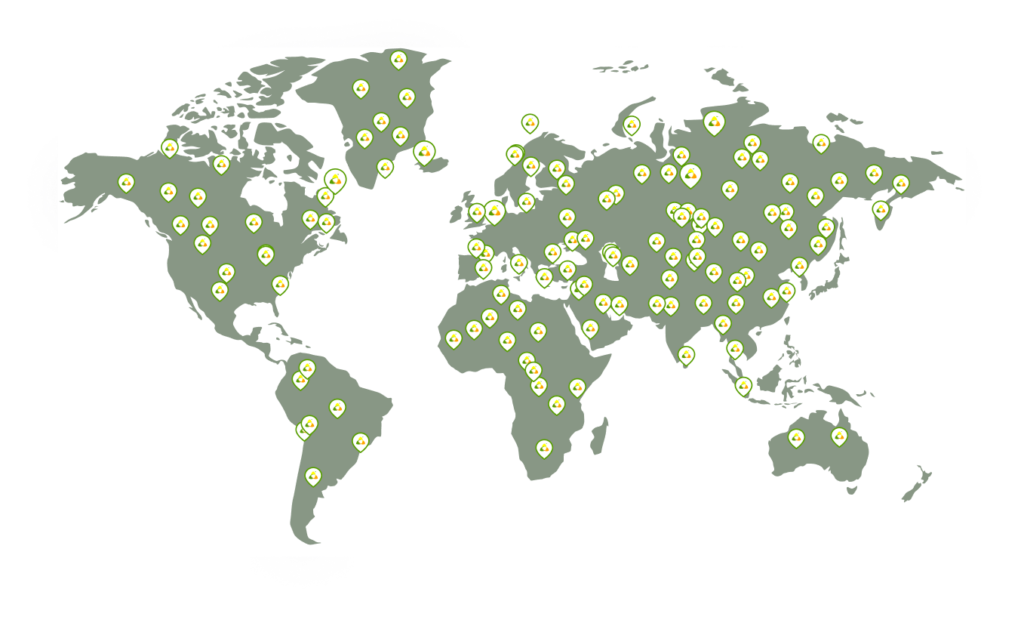This screenshot has width=1024, height=626.
Task: Open the pin at Greenland's northern tip
Action: point(398,59)
